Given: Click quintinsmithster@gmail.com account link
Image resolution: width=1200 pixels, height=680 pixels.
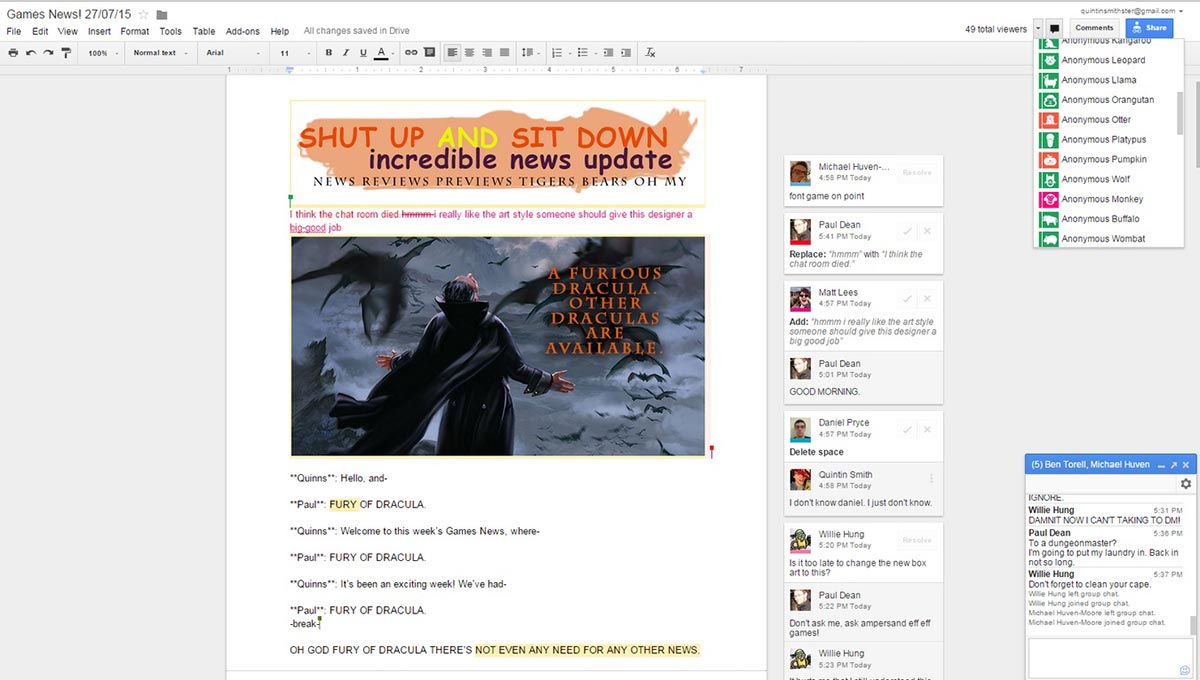Looking at the screenshot, I should (1131, 9).
